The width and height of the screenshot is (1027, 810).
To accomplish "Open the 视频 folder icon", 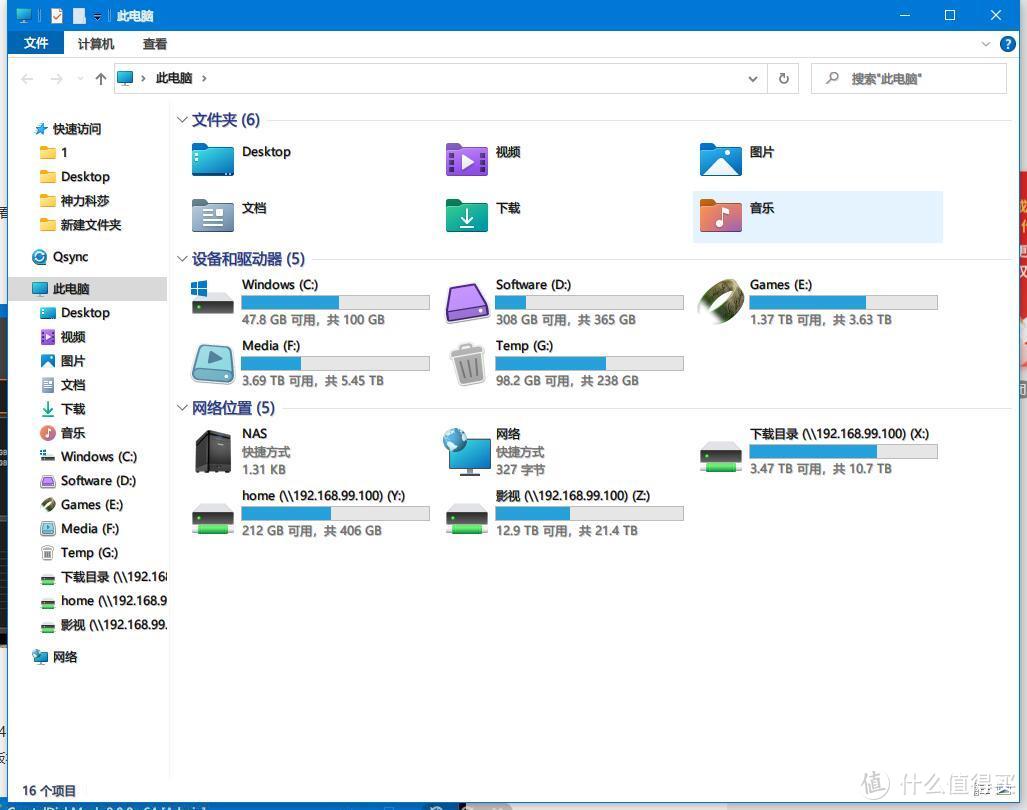I will (x=466, y=160).
